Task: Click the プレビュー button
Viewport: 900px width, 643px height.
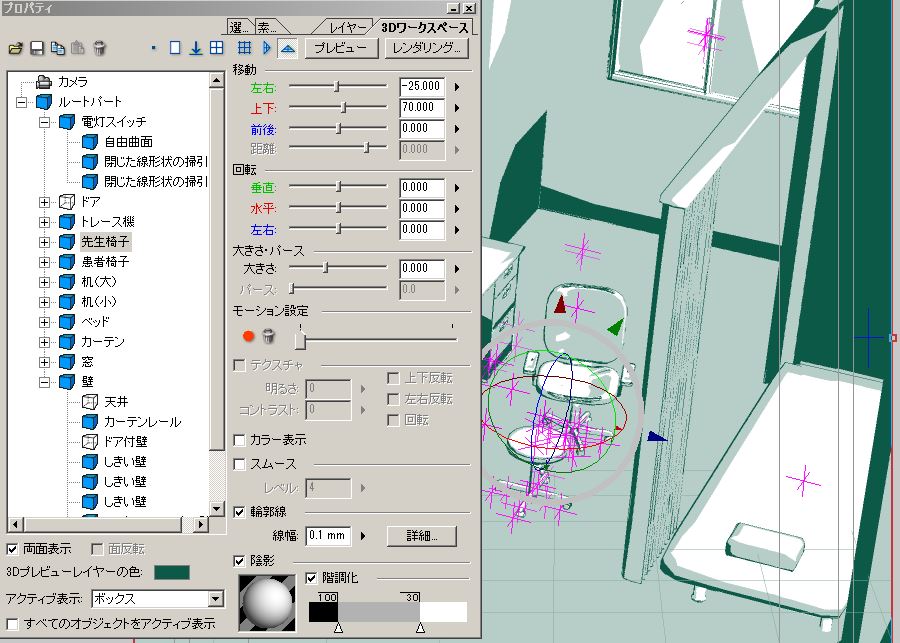Action: (x=341, y=48)
